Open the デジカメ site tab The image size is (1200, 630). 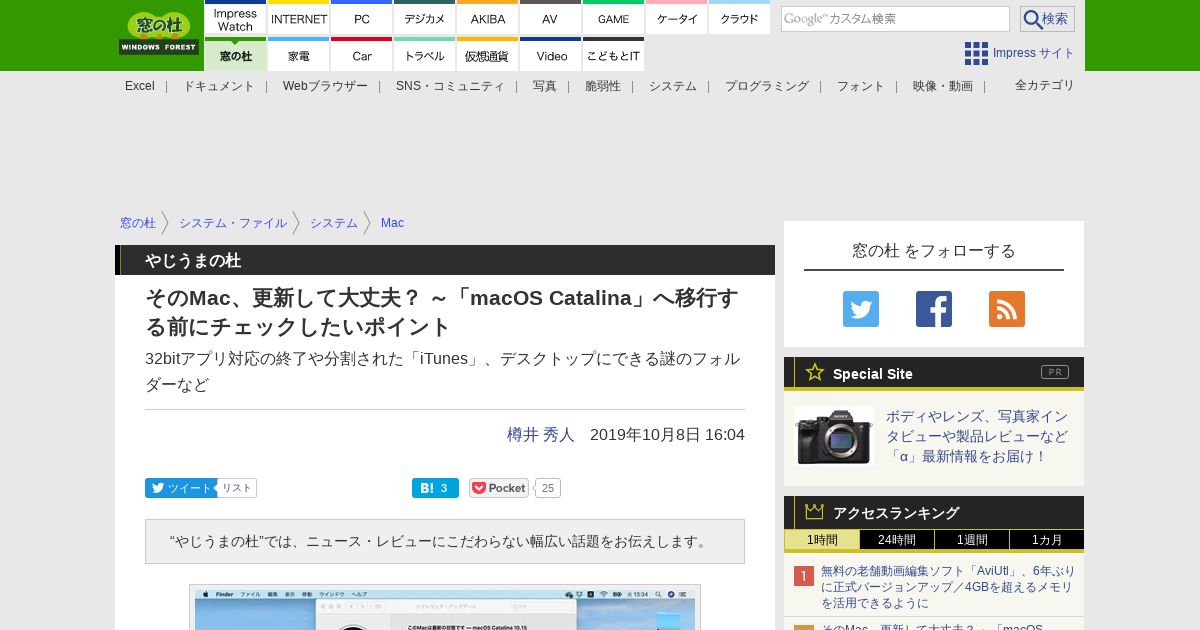[425, 19]
